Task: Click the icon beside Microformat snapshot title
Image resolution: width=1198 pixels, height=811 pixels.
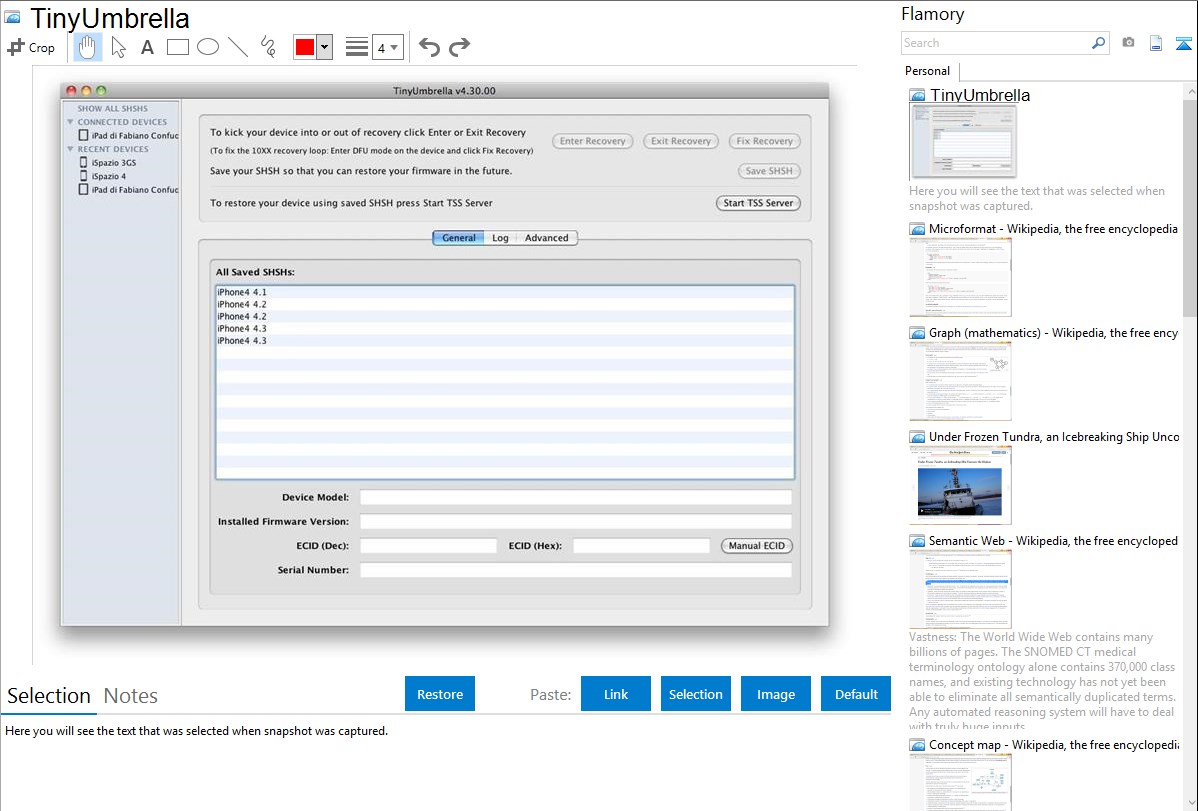Action: coord(917,229)
